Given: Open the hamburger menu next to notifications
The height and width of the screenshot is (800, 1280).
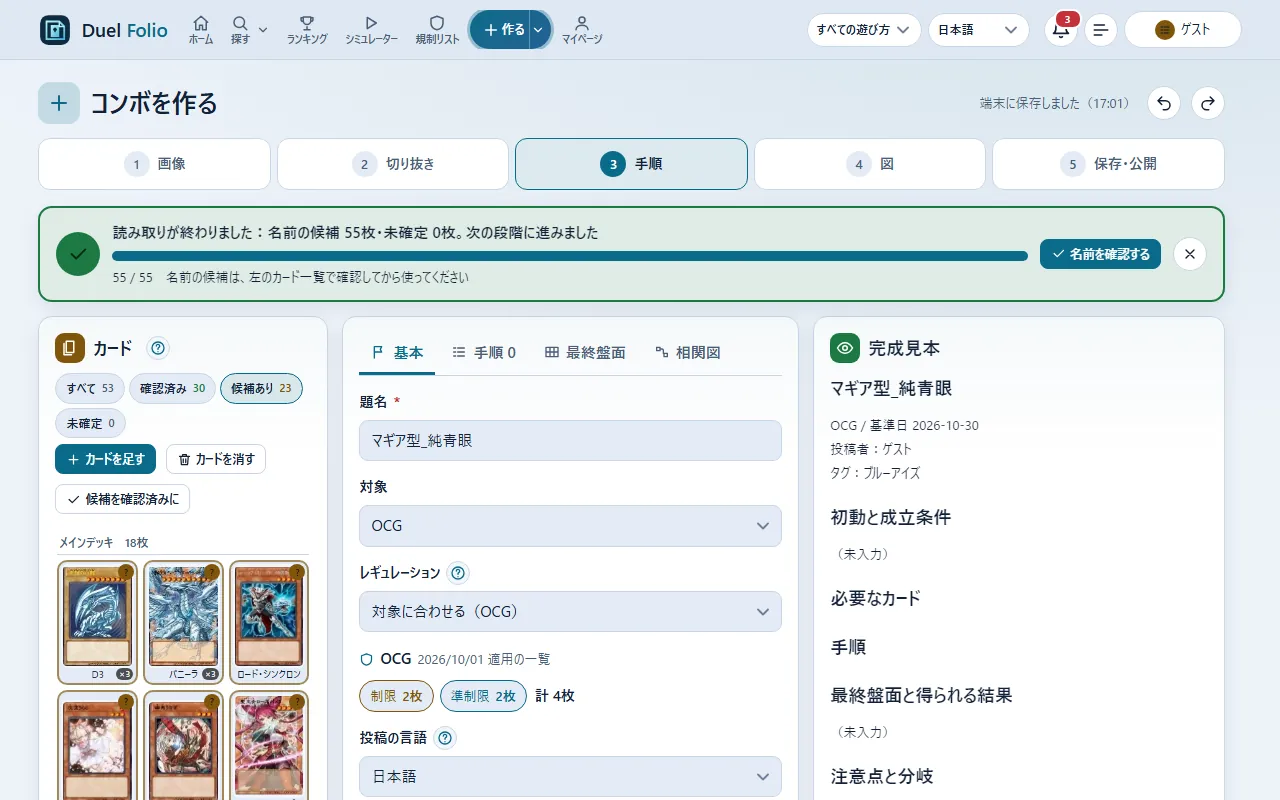Looking at the screenshot, I should (1101, 30).
